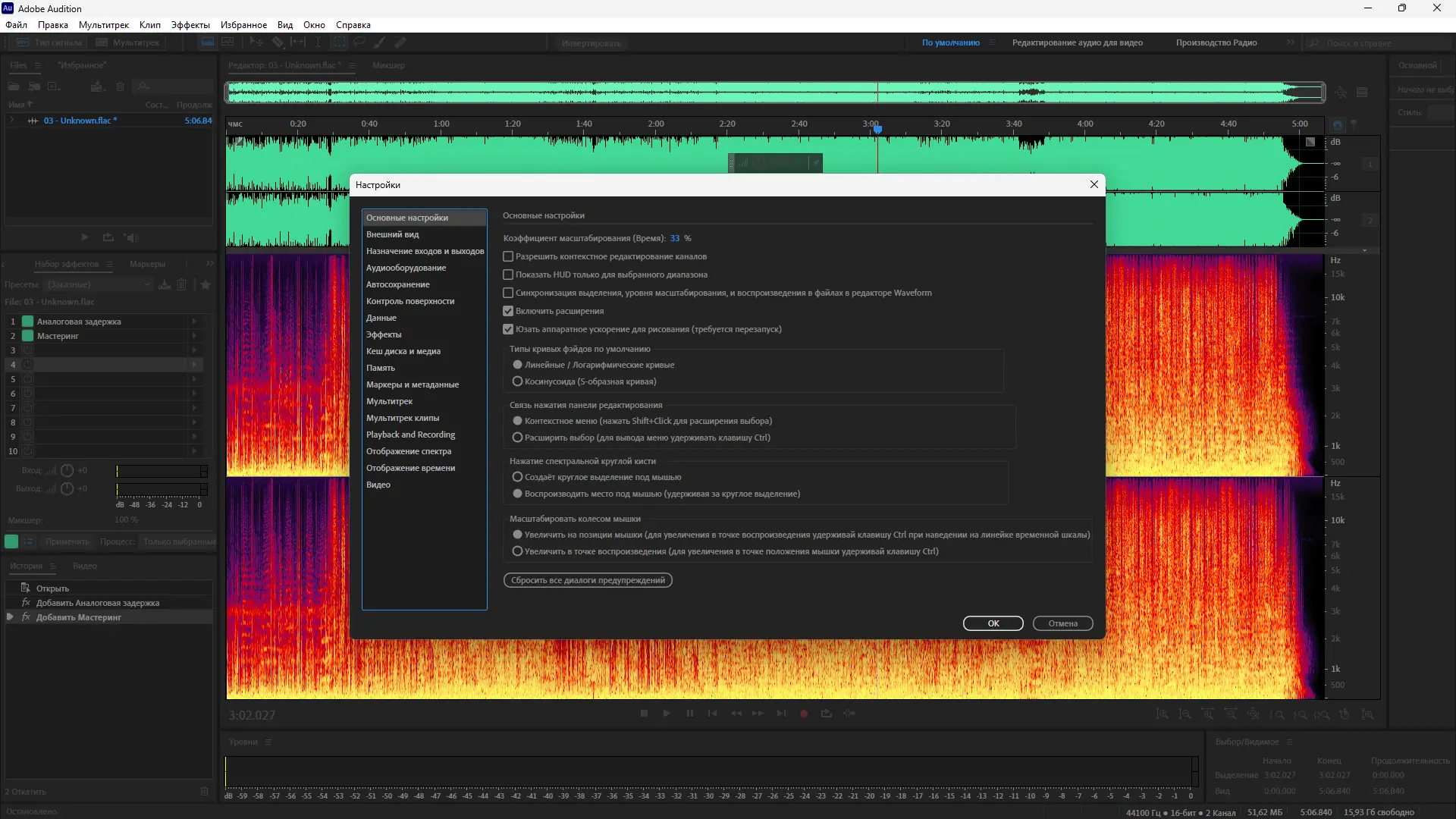The width and height of the screenshot is (1456, 819).
Task: Click the Record button in transport controls
Action: [x=804, y=714]
